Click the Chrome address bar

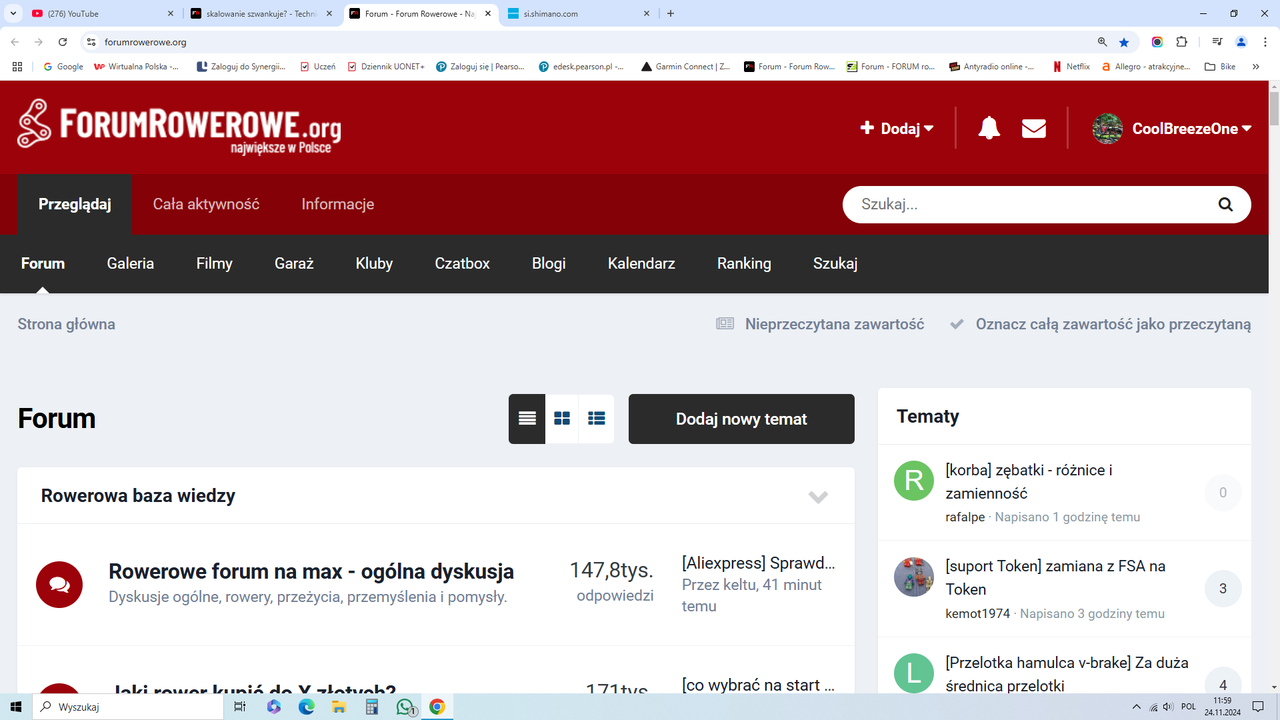pos(590,42)
